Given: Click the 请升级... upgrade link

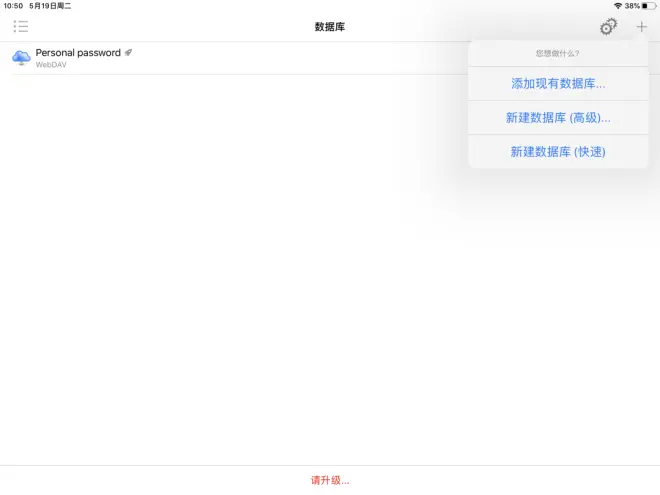Looking at the screenshot, I should (x=330, y=480).
